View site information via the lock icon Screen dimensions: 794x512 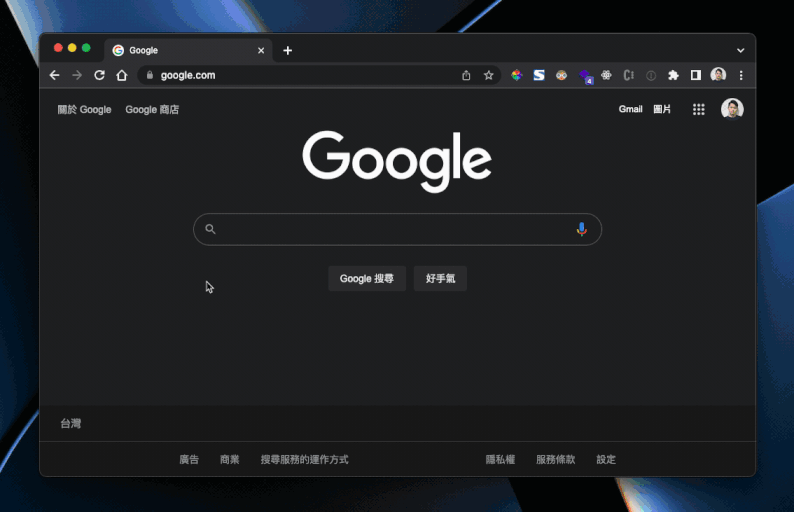pos(149,75)
